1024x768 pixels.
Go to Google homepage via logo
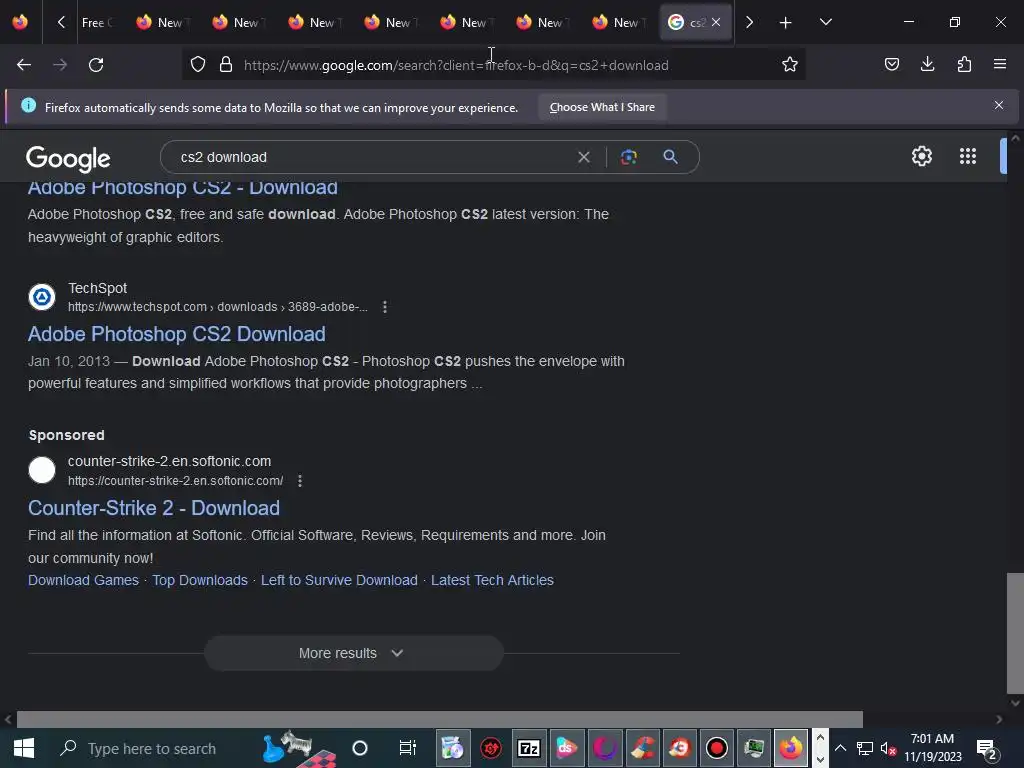[x=68, y=159]
